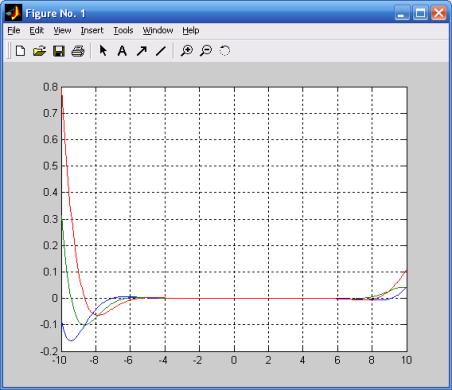Open the Help menu
The height and width of the screenshot is (390, 452).
[191, 31]
